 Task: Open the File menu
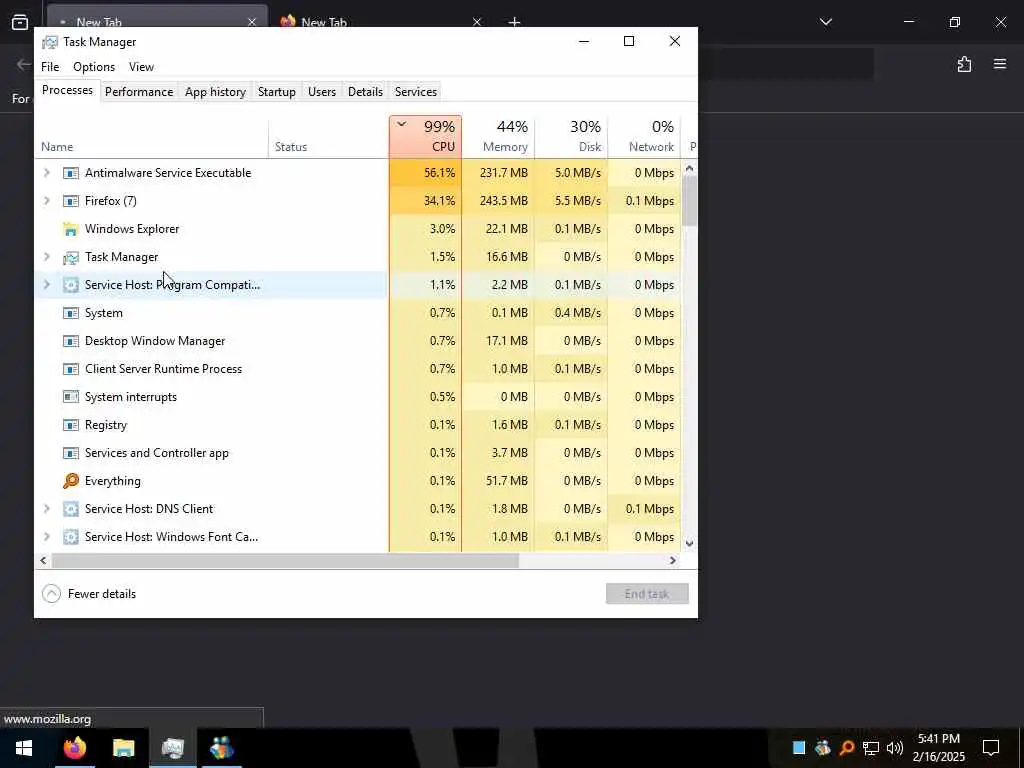[50, 67]
